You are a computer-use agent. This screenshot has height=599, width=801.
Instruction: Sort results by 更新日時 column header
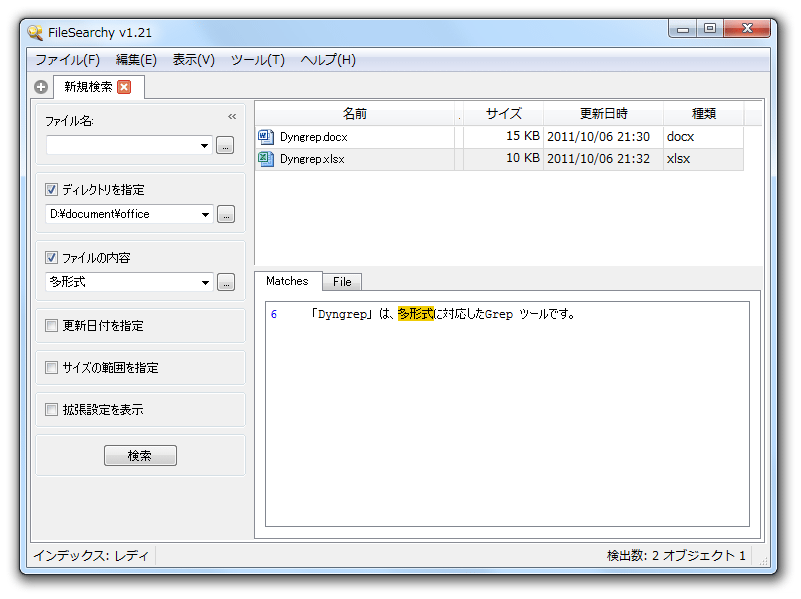[603, 113]
